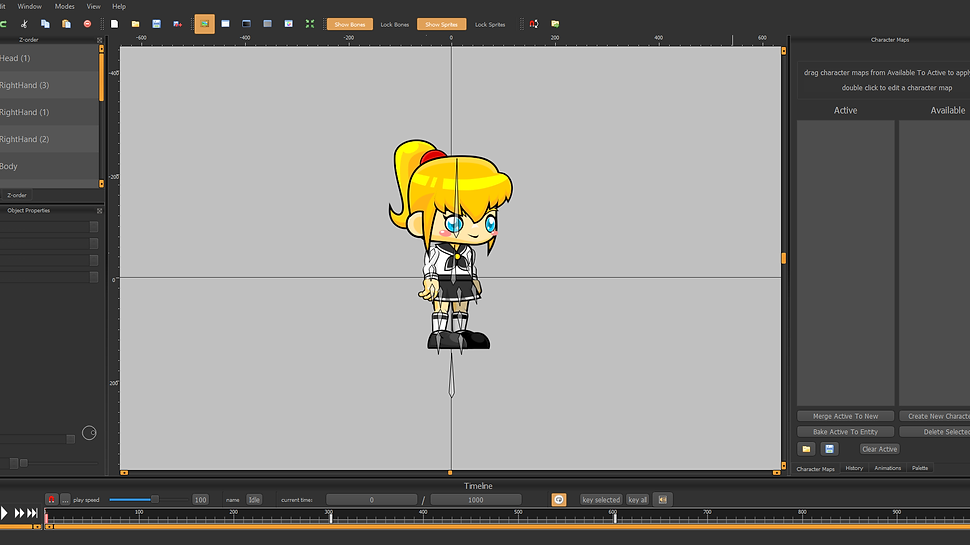Open the Window menu
This screenshot has height=545, width=970.
point(30,6)
